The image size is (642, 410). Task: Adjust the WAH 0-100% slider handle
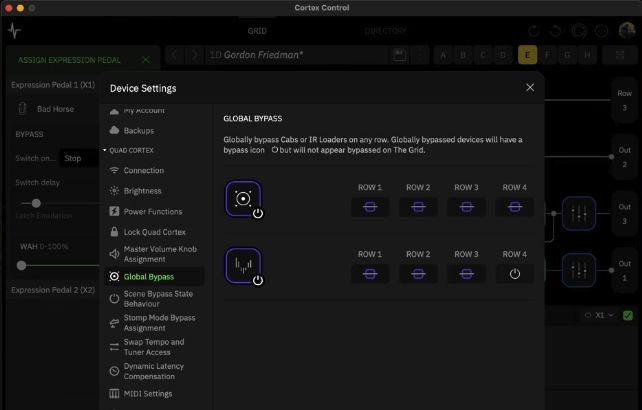tap(21, 266)
